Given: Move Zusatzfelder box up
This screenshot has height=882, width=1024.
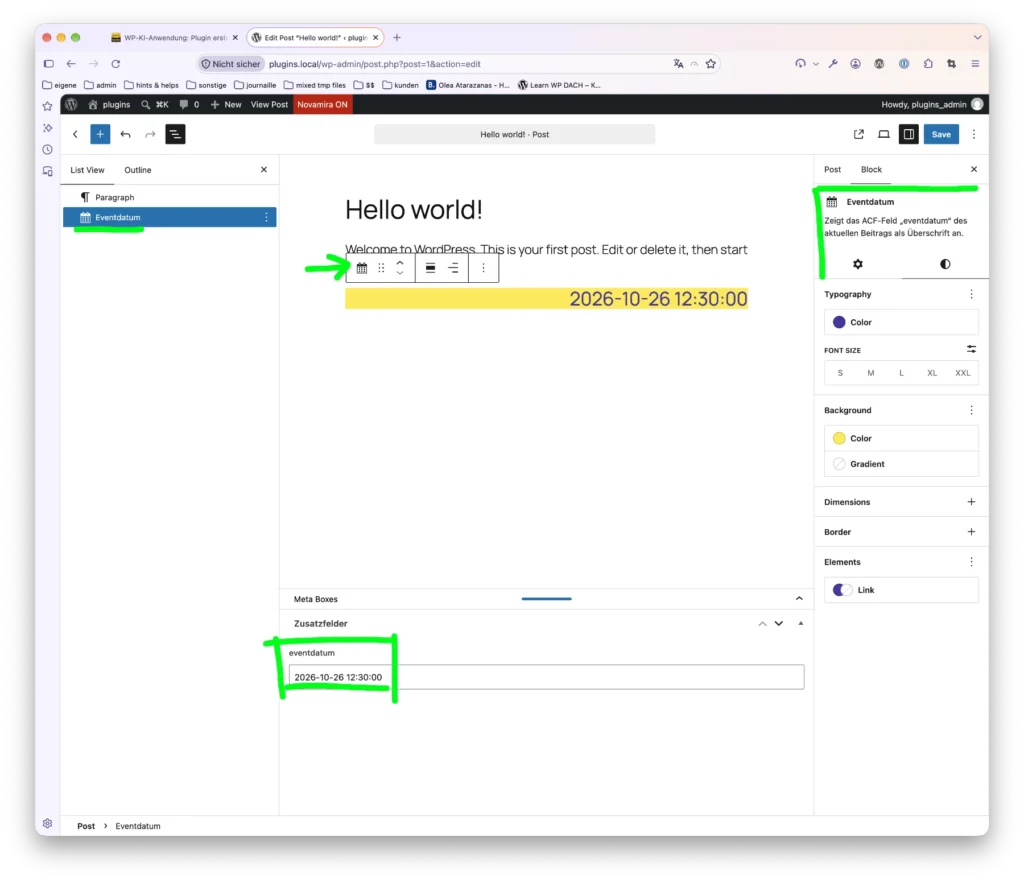Looking at the screenshot, I should click(x=762, y=623).
